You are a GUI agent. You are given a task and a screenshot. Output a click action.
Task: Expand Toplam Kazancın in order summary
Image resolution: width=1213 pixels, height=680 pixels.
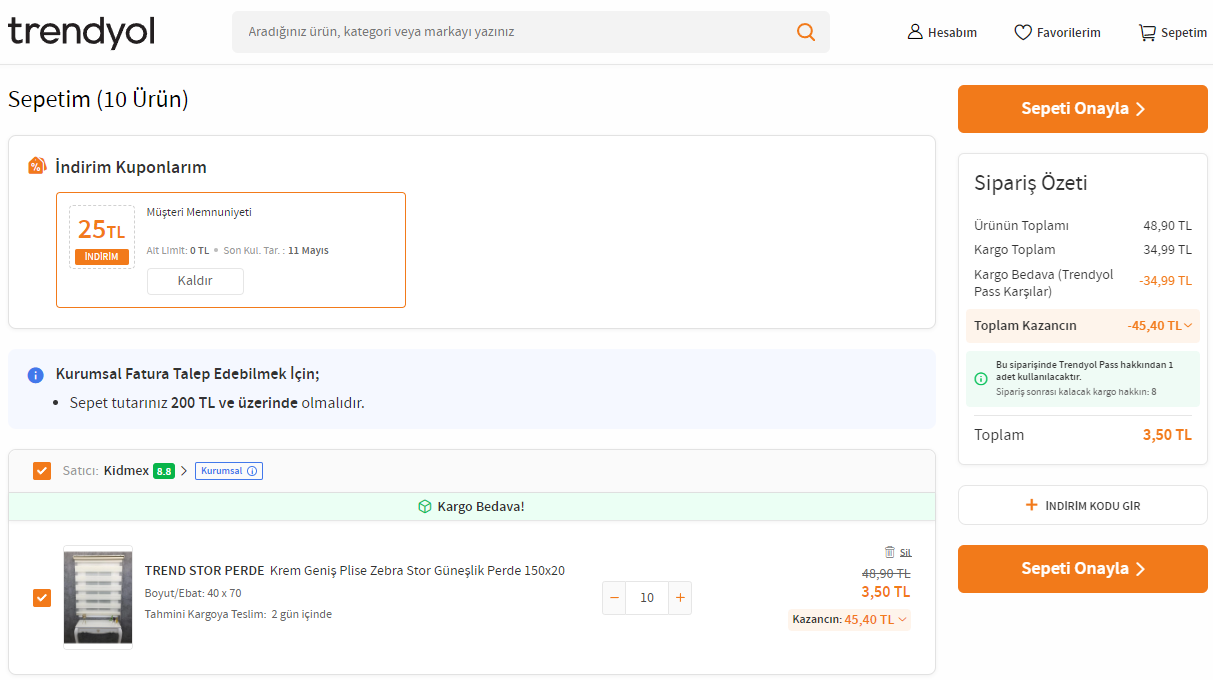click(1083, 326)
